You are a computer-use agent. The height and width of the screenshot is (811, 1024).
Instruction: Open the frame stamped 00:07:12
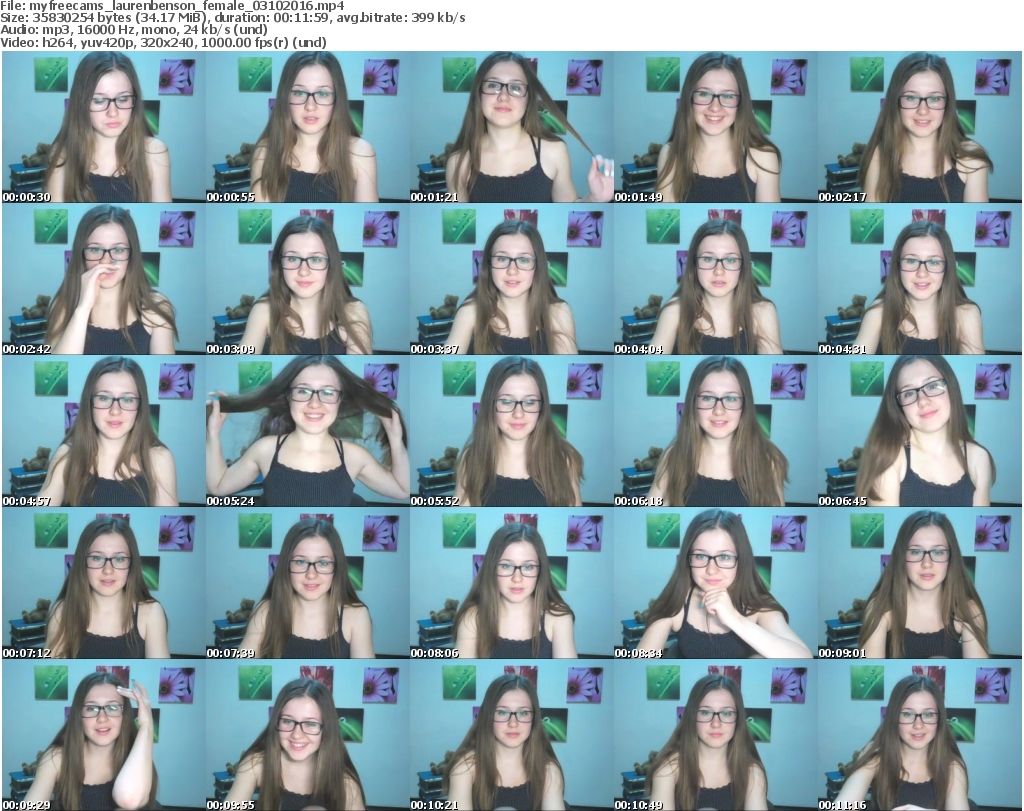104,583
